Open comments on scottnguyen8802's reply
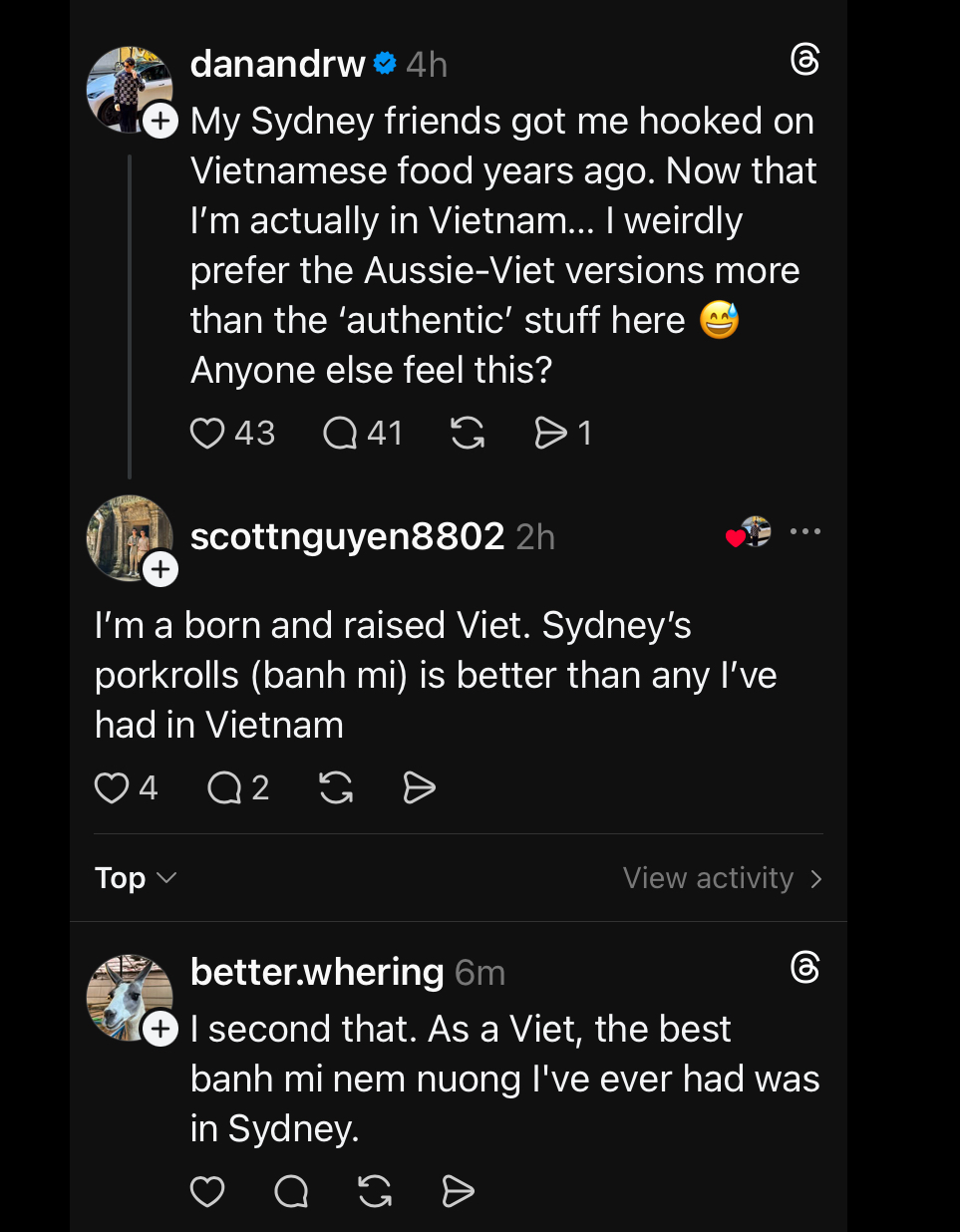The image size is (960, 1232). pyautogui.click(x=225, y=788)
